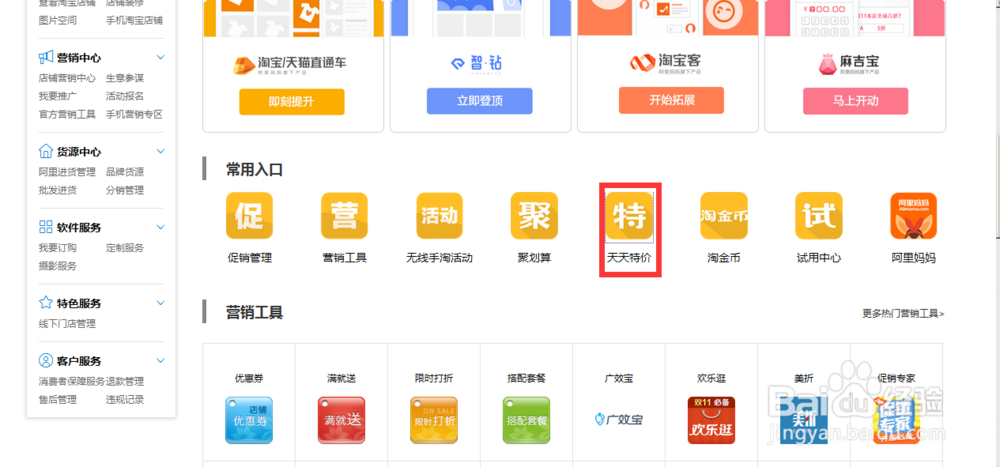Open 线下门店管理 in sidebar
Screen dimensions: 1000x467
[x=67, y=323]
